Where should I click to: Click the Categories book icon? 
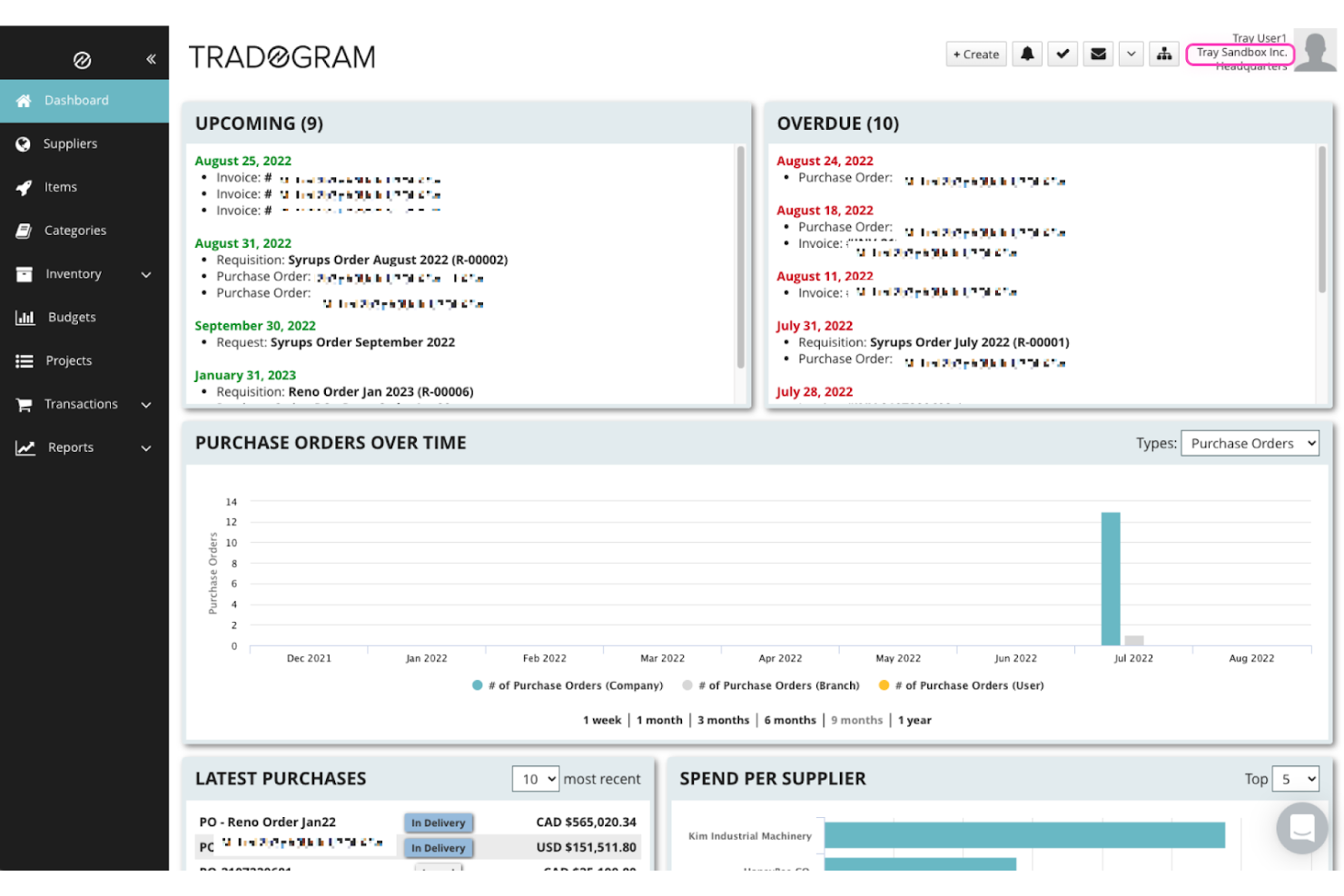24,231
